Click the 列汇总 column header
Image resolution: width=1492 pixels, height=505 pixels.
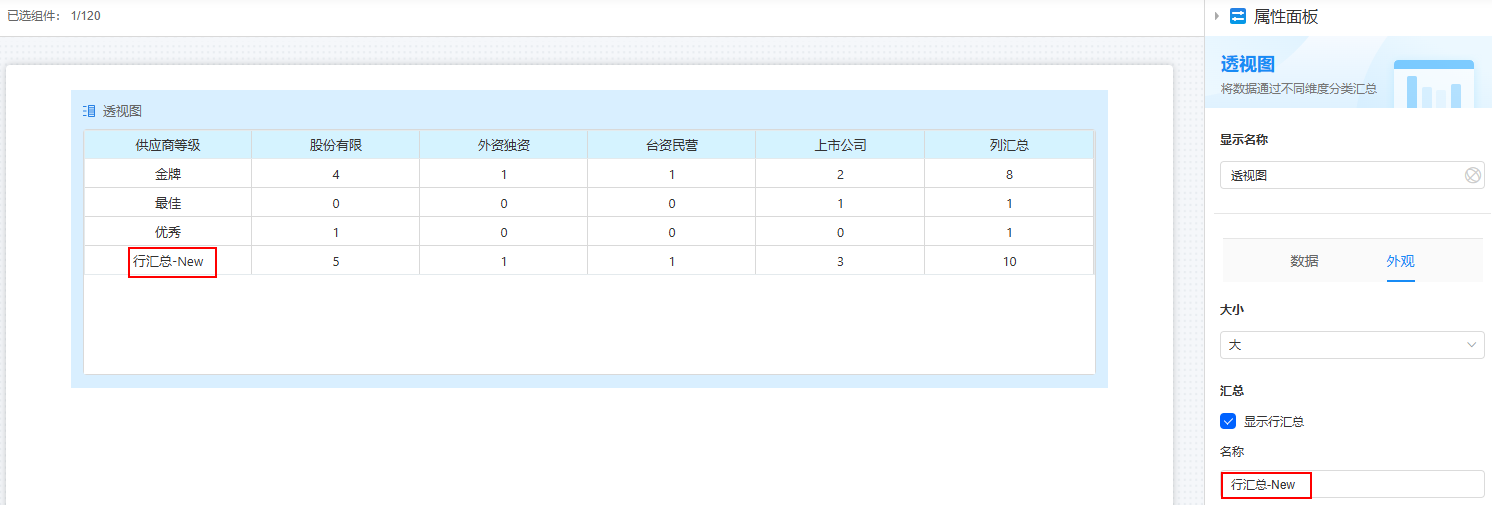tap(1009, 145)
